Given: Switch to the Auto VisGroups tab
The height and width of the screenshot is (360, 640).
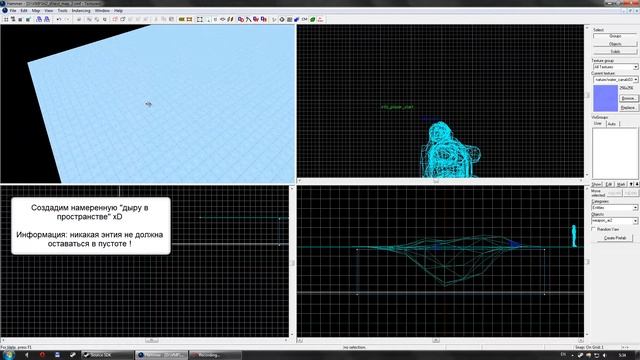Looking at the screenshot, I should point(612,124).
